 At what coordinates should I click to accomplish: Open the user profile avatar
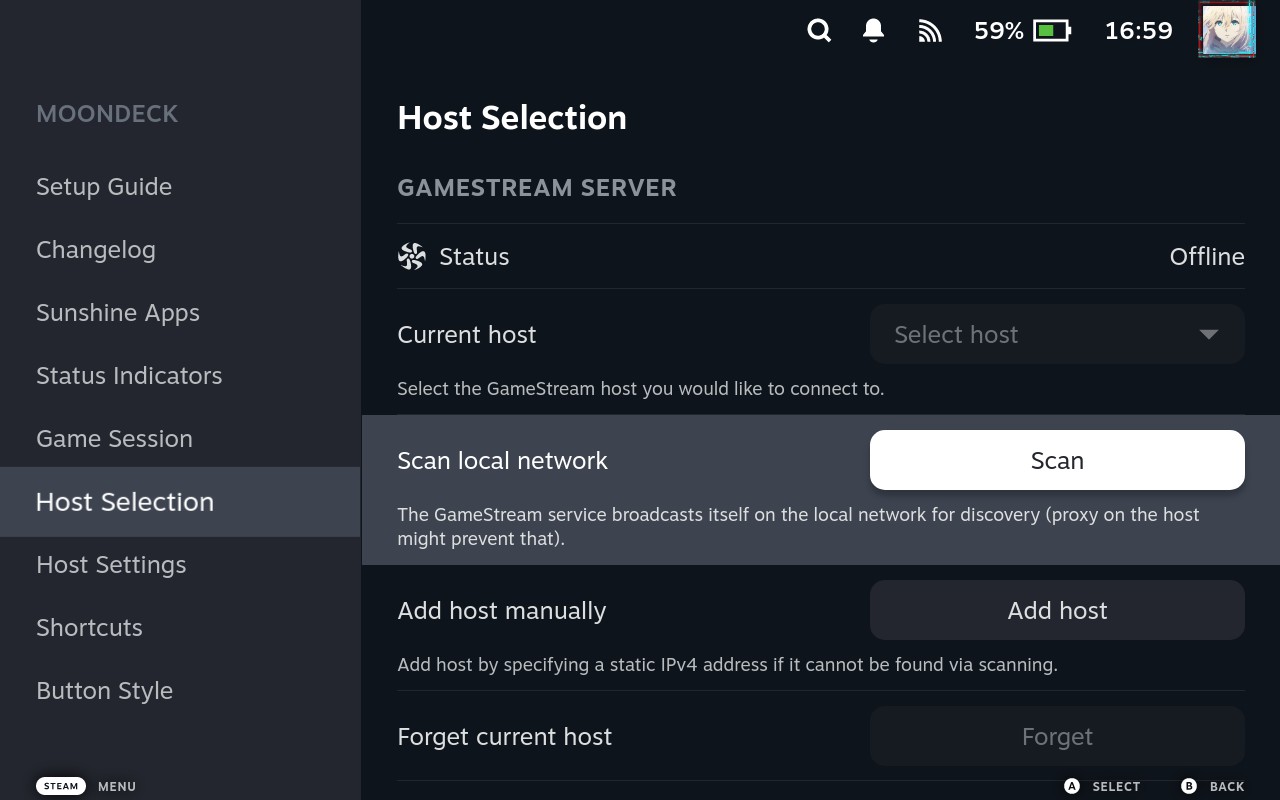(x=1226, y=29)
